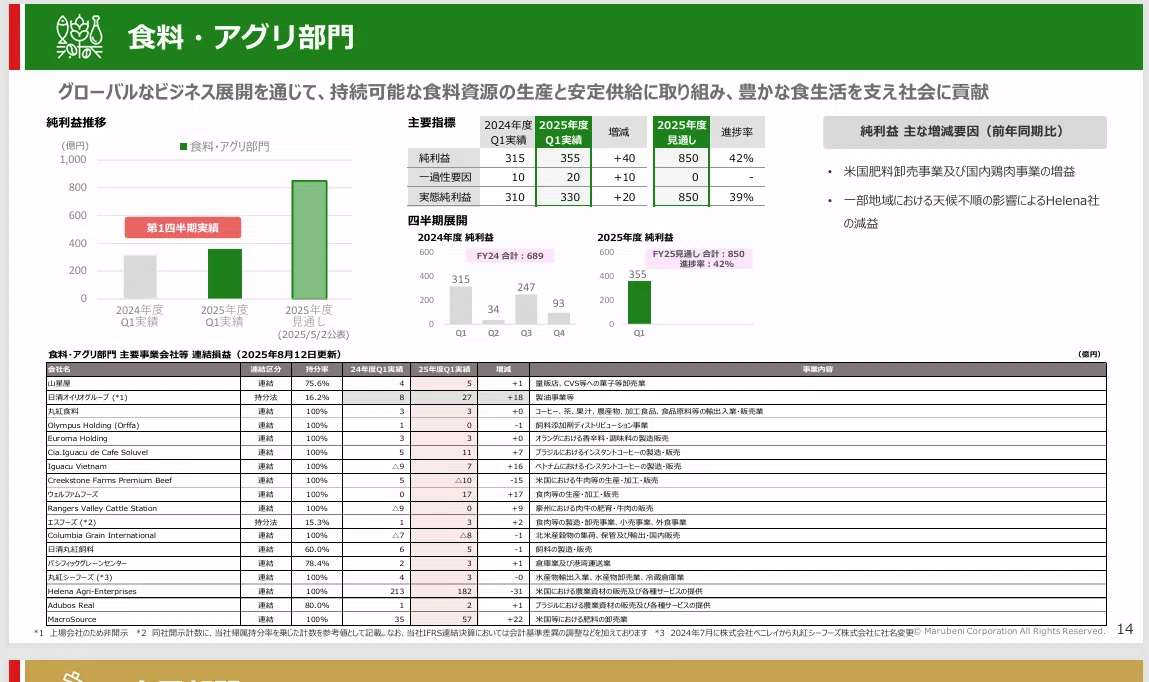
Task: Click the エスフーズ (*2) row name
Action: coord(72,522)
